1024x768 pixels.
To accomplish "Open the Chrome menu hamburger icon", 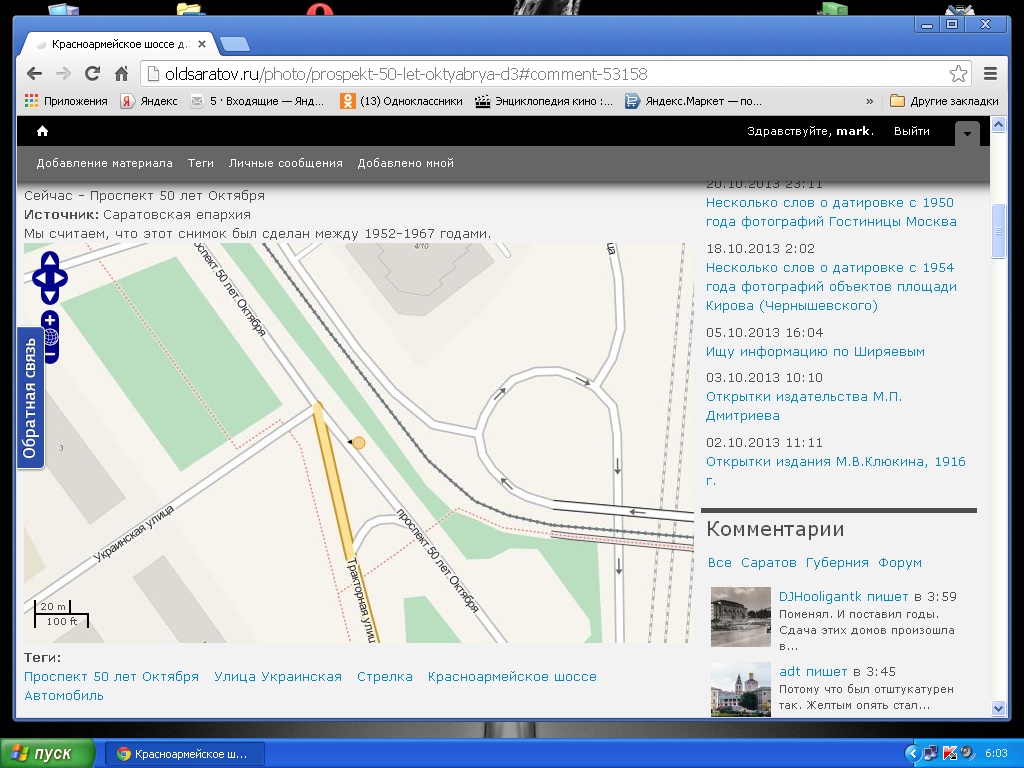I will click(x=990, y=74).
